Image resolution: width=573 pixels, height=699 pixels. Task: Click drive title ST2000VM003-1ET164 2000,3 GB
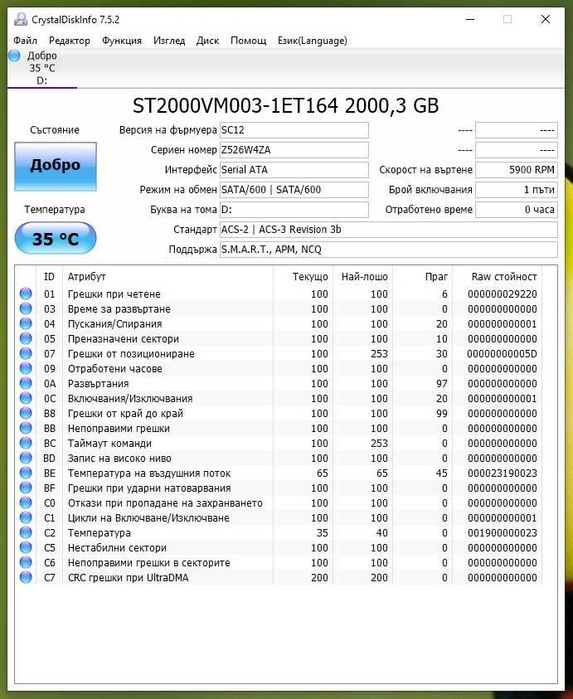tap(286, 106)
